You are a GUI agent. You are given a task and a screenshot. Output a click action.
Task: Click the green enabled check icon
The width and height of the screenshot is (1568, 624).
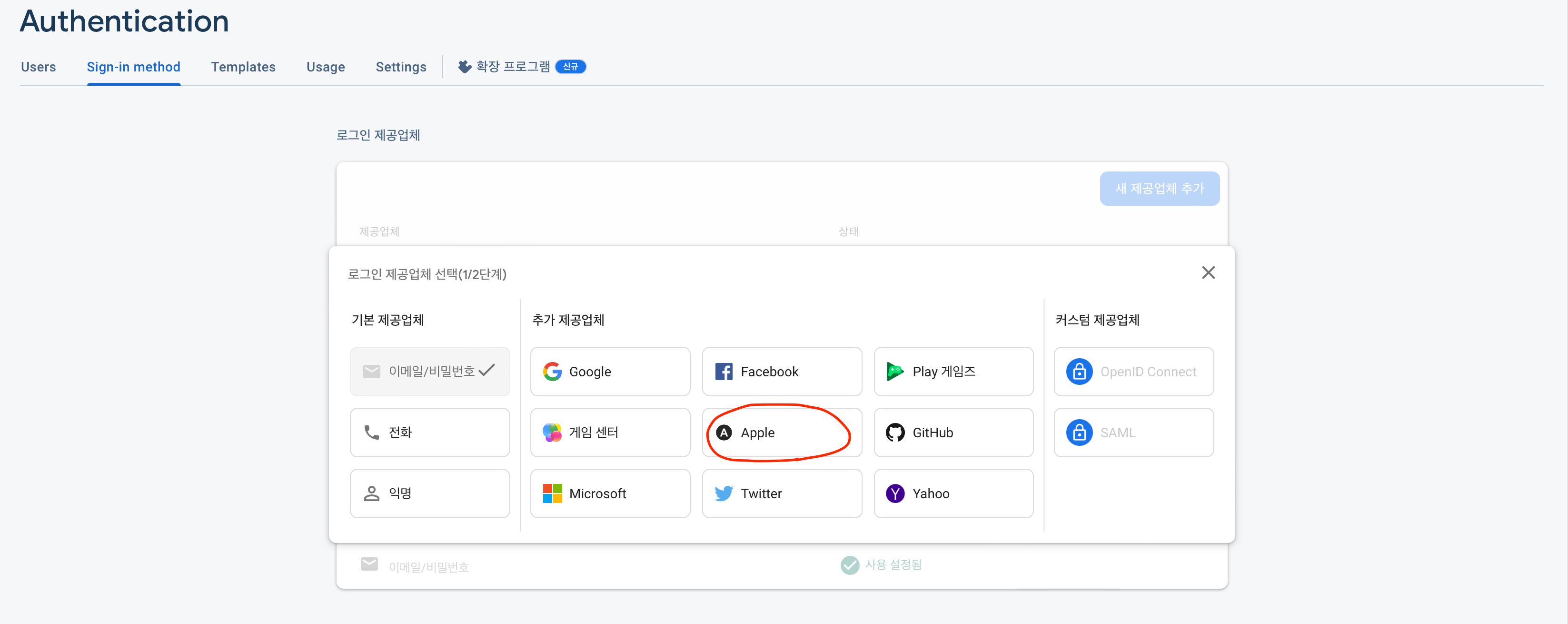coord(850,565)
